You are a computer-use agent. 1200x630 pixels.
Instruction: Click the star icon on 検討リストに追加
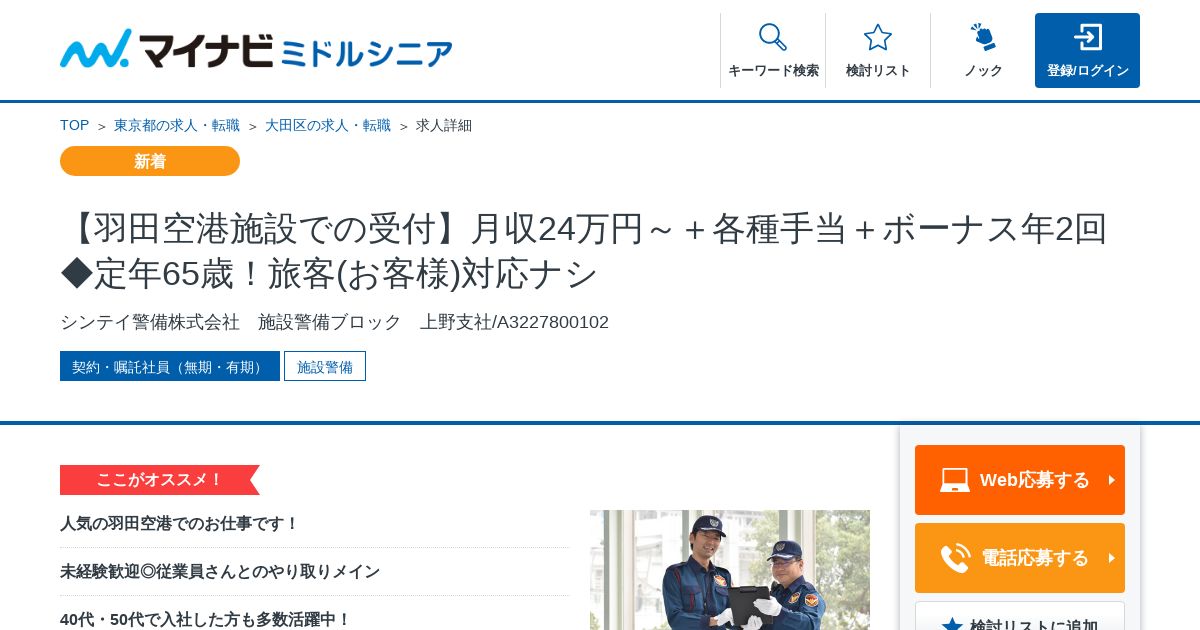point(952,625)
